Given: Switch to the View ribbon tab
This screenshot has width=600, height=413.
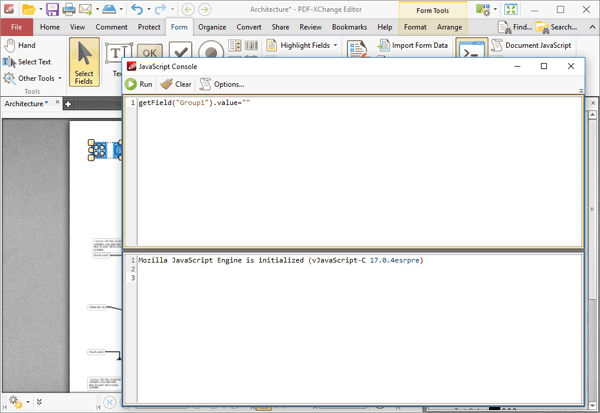Looking at the screenshot, I should click(77, 27).
